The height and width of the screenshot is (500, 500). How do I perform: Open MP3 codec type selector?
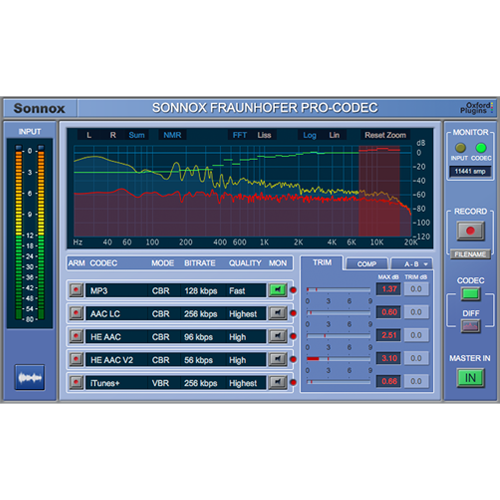116,291
